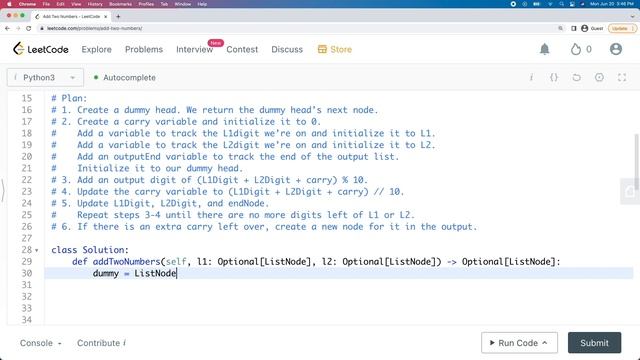
Task: Click the browser forward arrow
Action: coord(18,28)
